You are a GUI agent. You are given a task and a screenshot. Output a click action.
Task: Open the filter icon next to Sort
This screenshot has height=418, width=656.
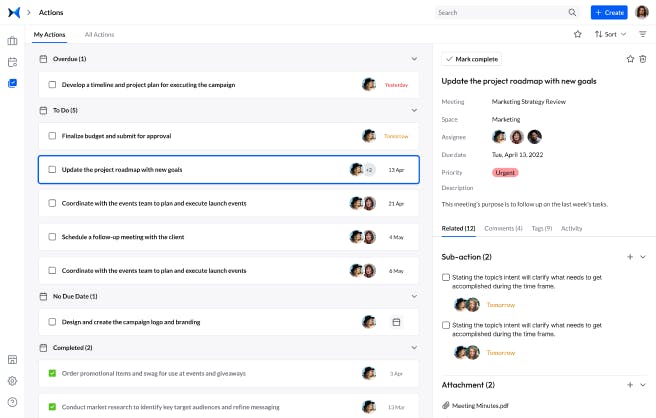(x=643, y=34)
